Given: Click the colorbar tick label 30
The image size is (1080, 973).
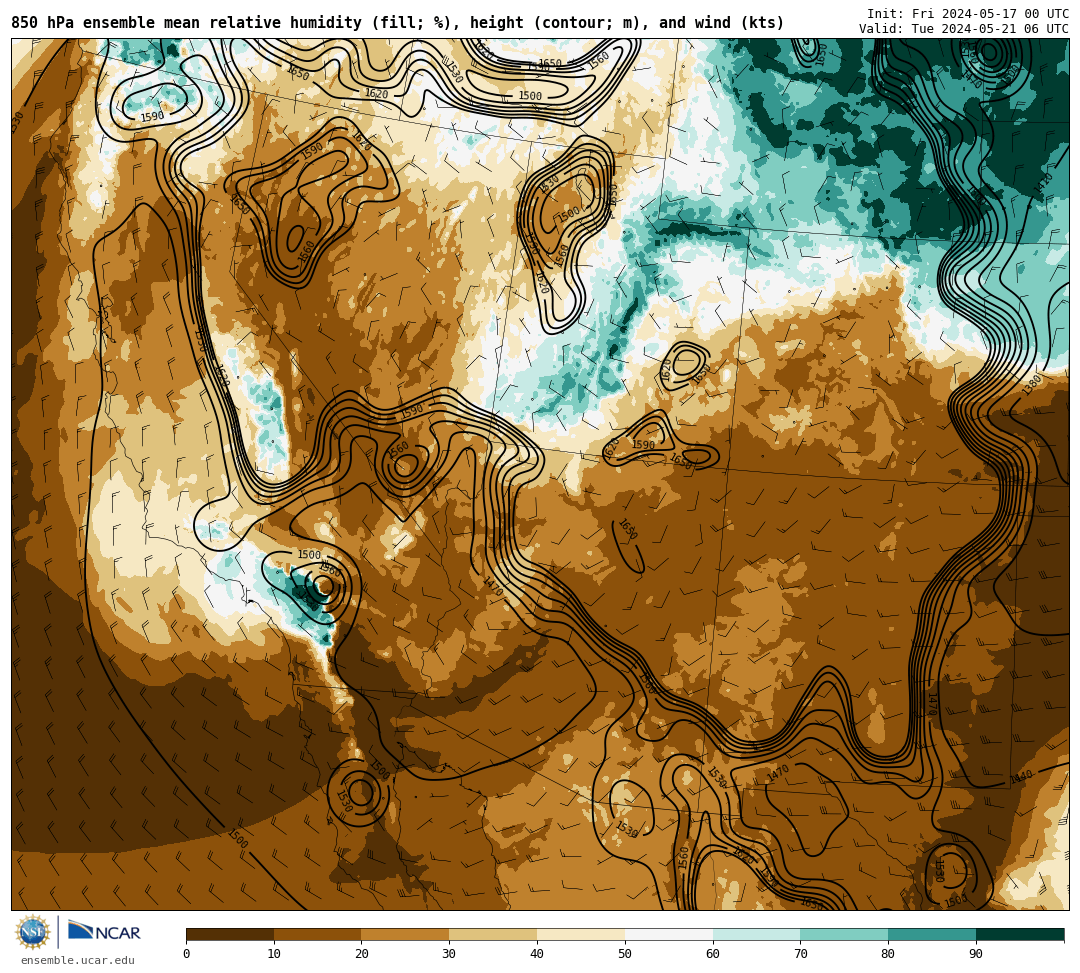Looking at the screenshot, I should point(449,954).
